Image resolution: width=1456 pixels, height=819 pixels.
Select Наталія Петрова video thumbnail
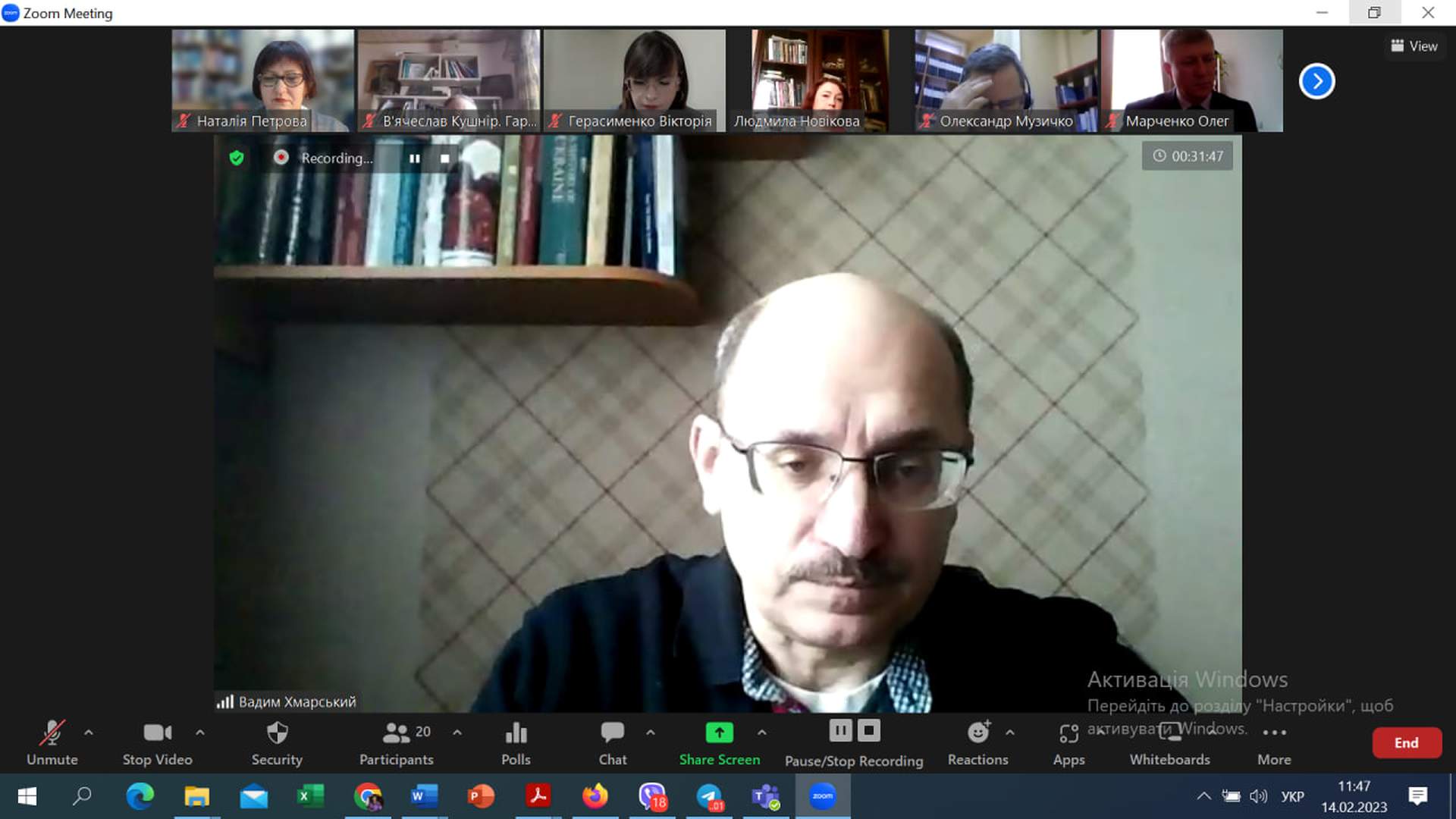click(x=263, y=80)
